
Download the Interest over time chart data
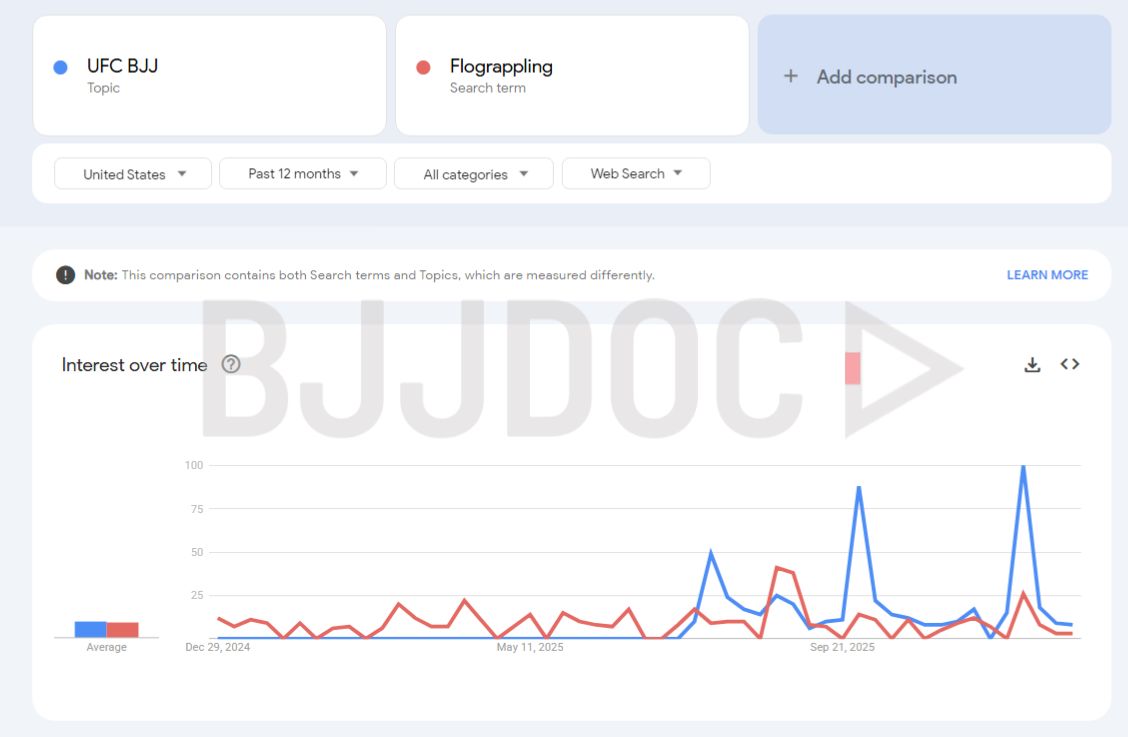coord(1032,365)
